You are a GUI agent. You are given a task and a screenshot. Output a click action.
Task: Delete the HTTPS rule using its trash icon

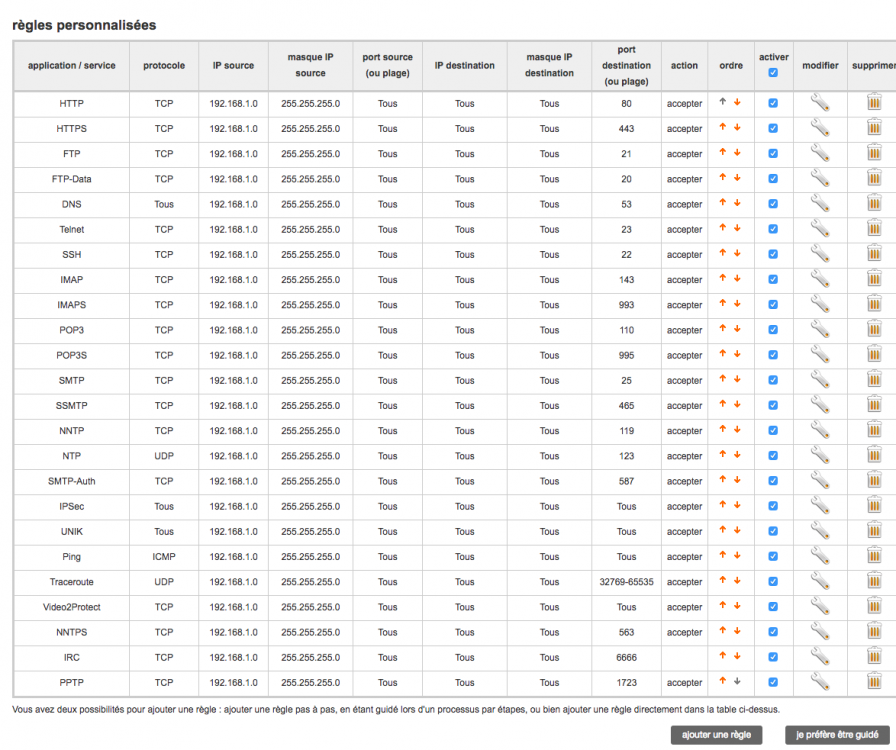(x=873, y=128)
